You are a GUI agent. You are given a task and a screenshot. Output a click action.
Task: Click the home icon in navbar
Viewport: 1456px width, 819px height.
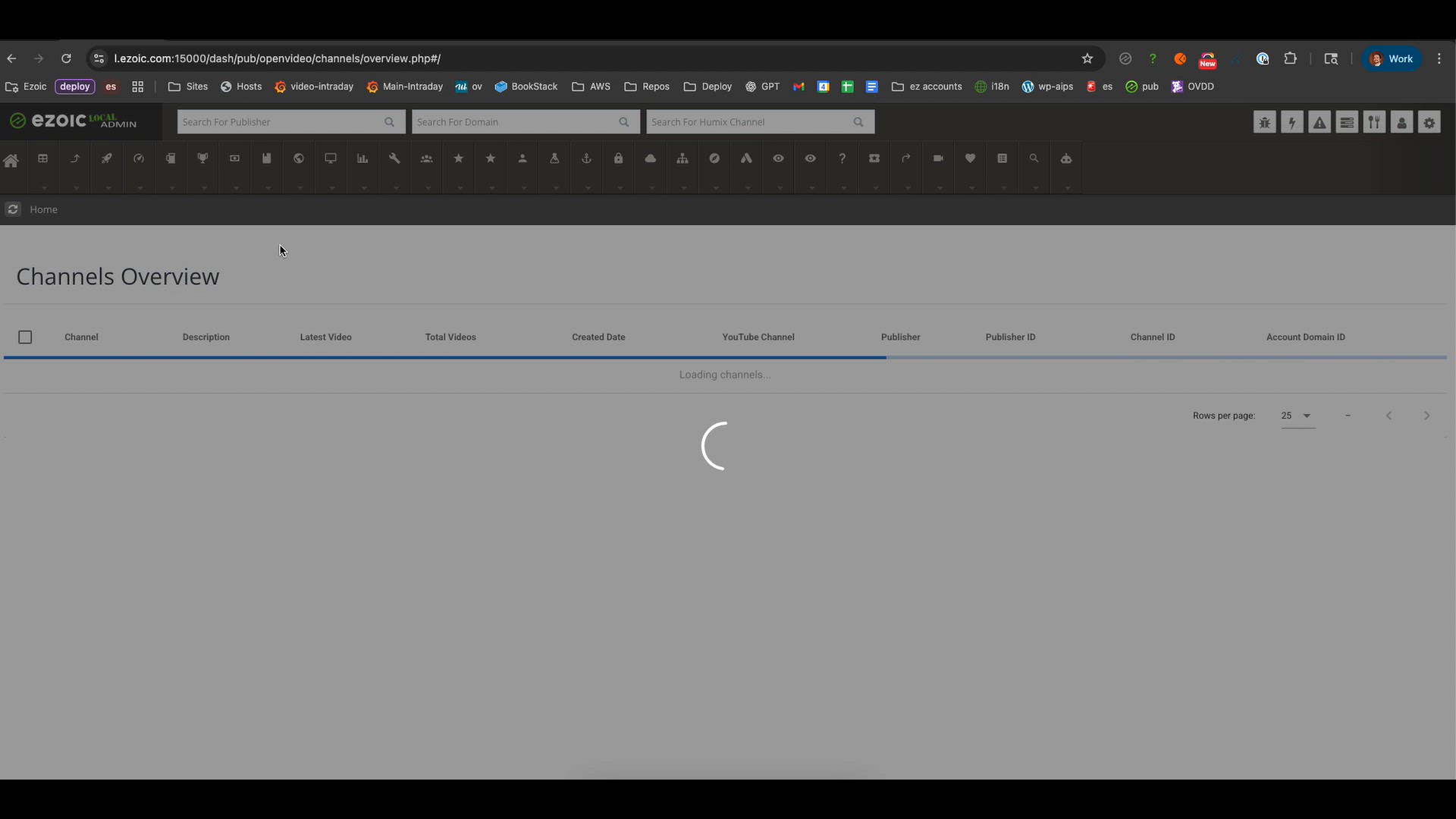(11, 161)
